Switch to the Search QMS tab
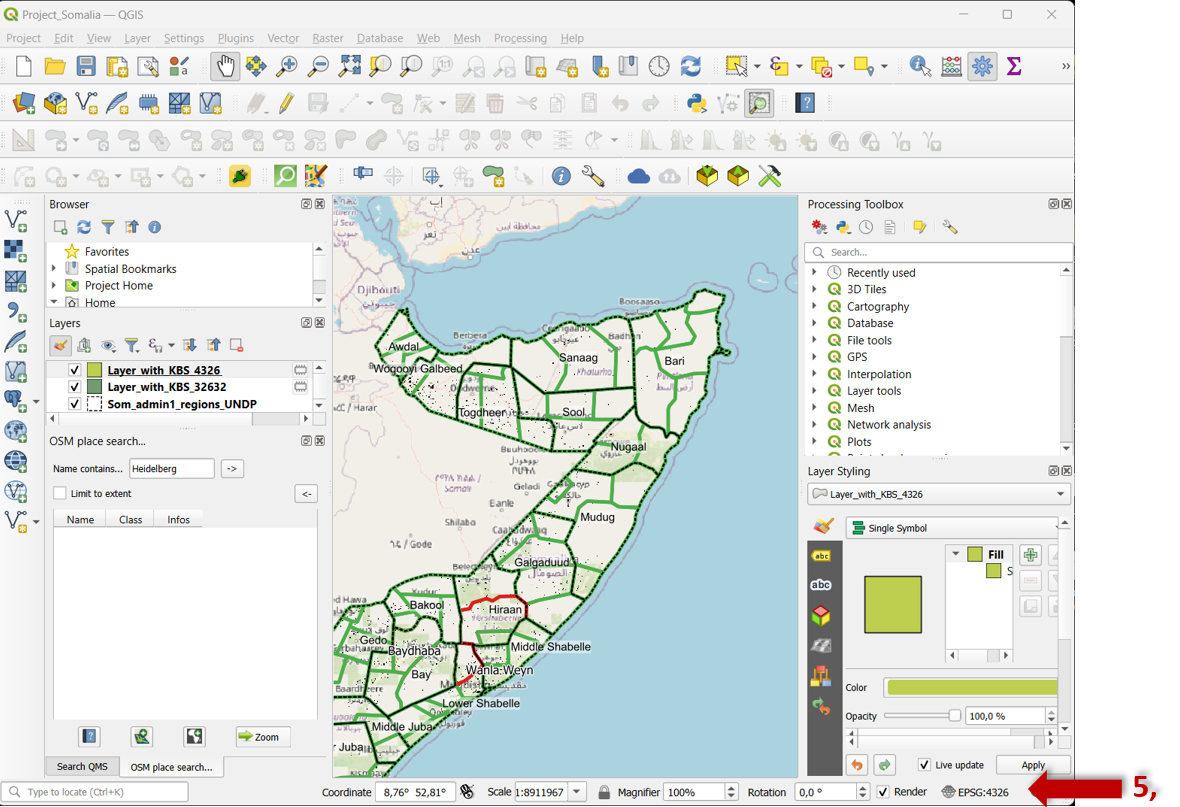The width and height of the screenshot is (1180, 807). (x=82, y=767)
